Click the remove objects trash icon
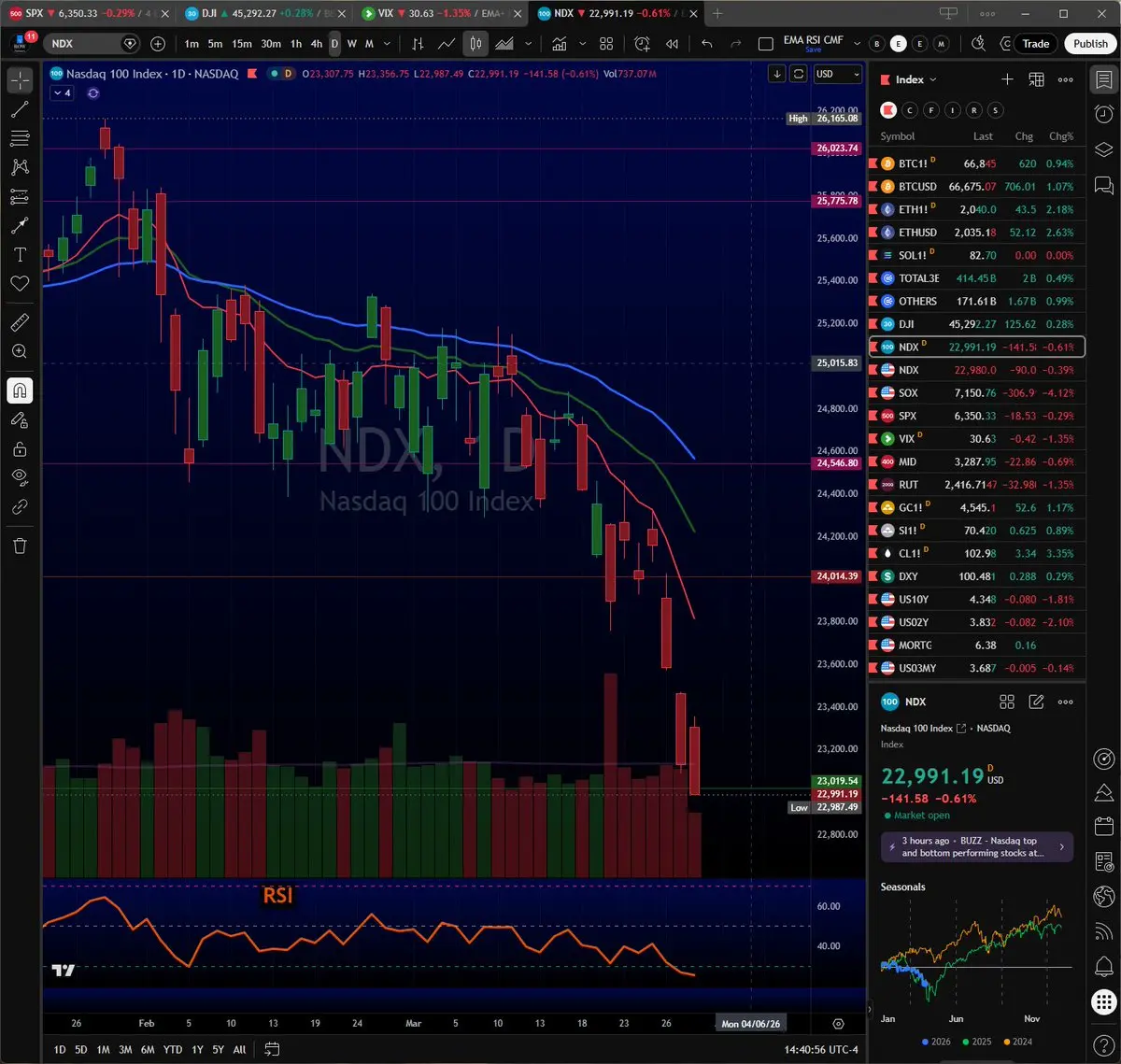 [x=20, y=546]
